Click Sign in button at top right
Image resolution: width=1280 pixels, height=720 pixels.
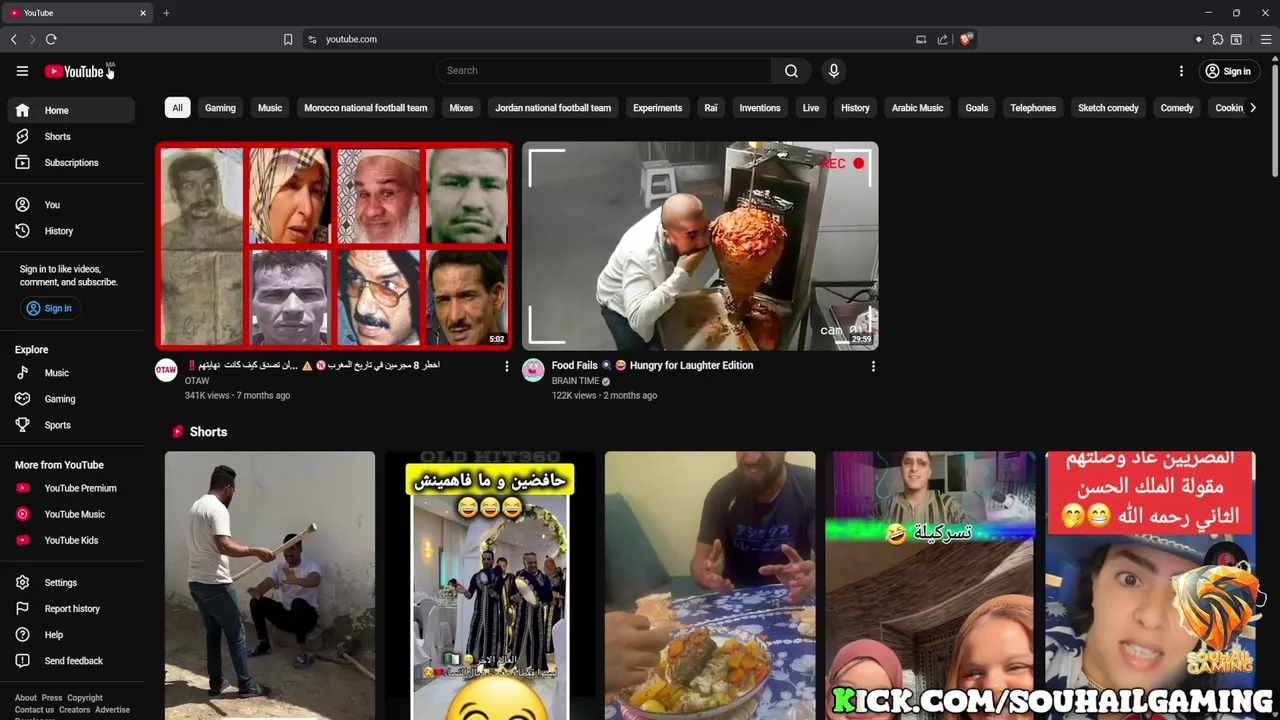(1227, 71)
